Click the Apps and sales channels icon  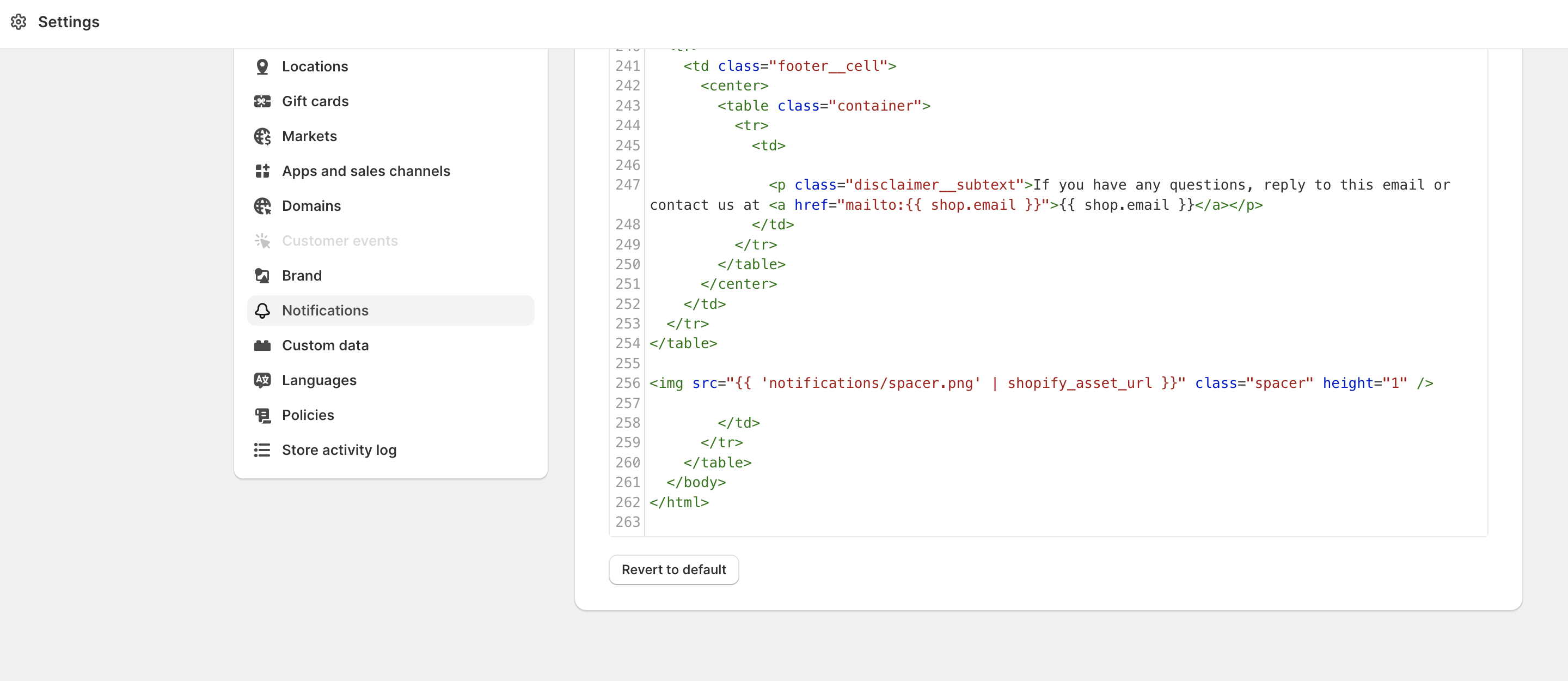262,171
